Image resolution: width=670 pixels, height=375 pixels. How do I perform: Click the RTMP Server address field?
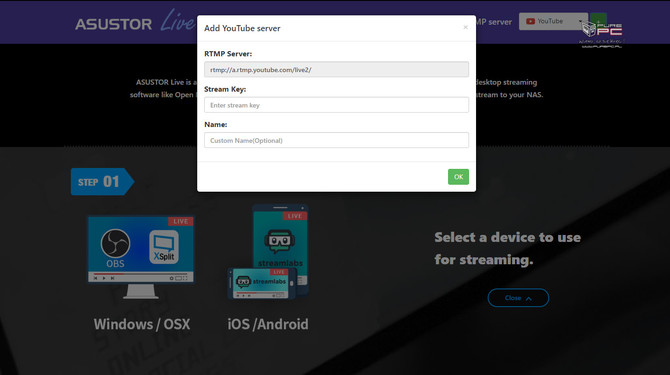click(336, 70)
